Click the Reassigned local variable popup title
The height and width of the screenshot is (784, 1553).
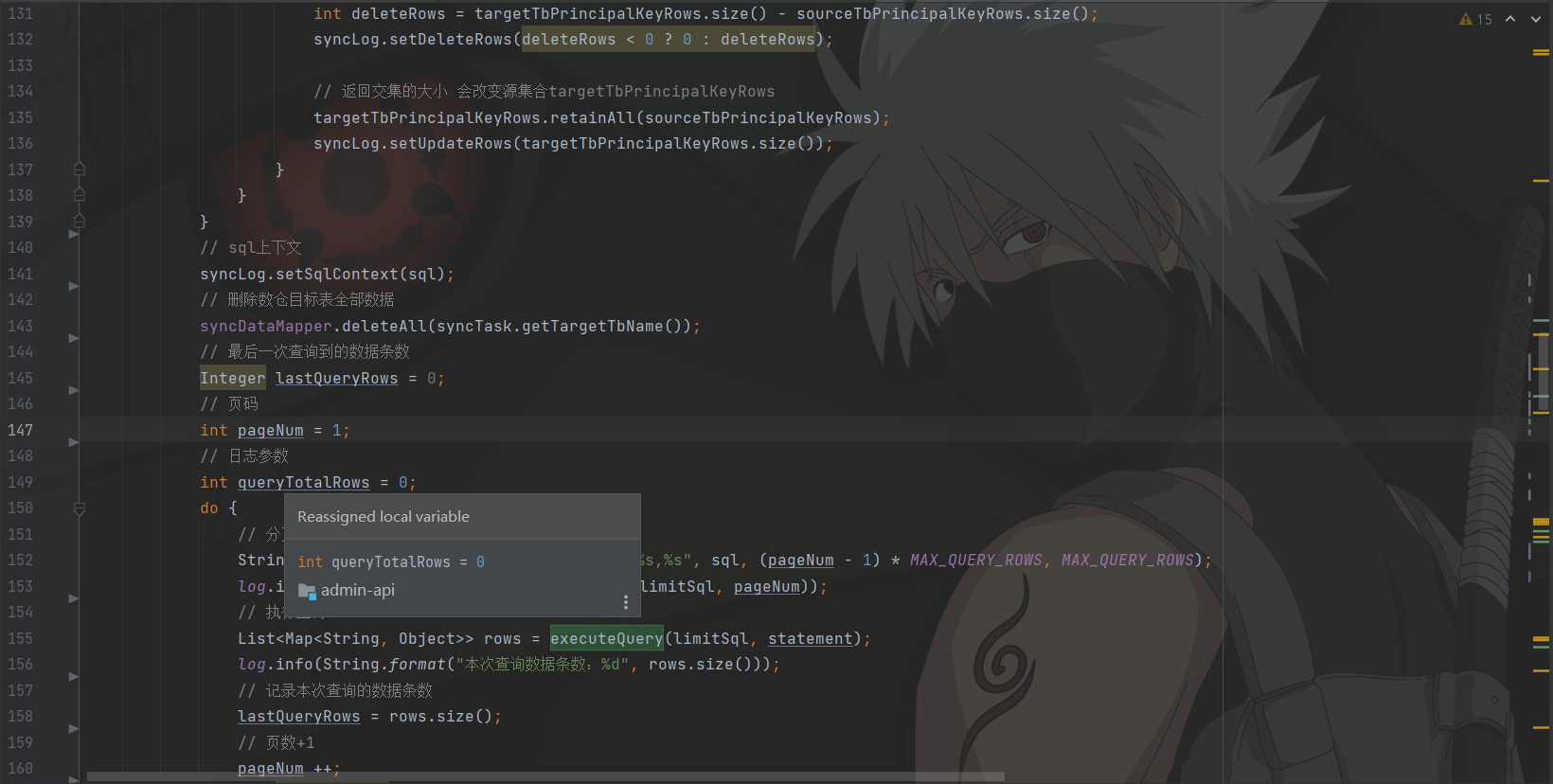384,516
